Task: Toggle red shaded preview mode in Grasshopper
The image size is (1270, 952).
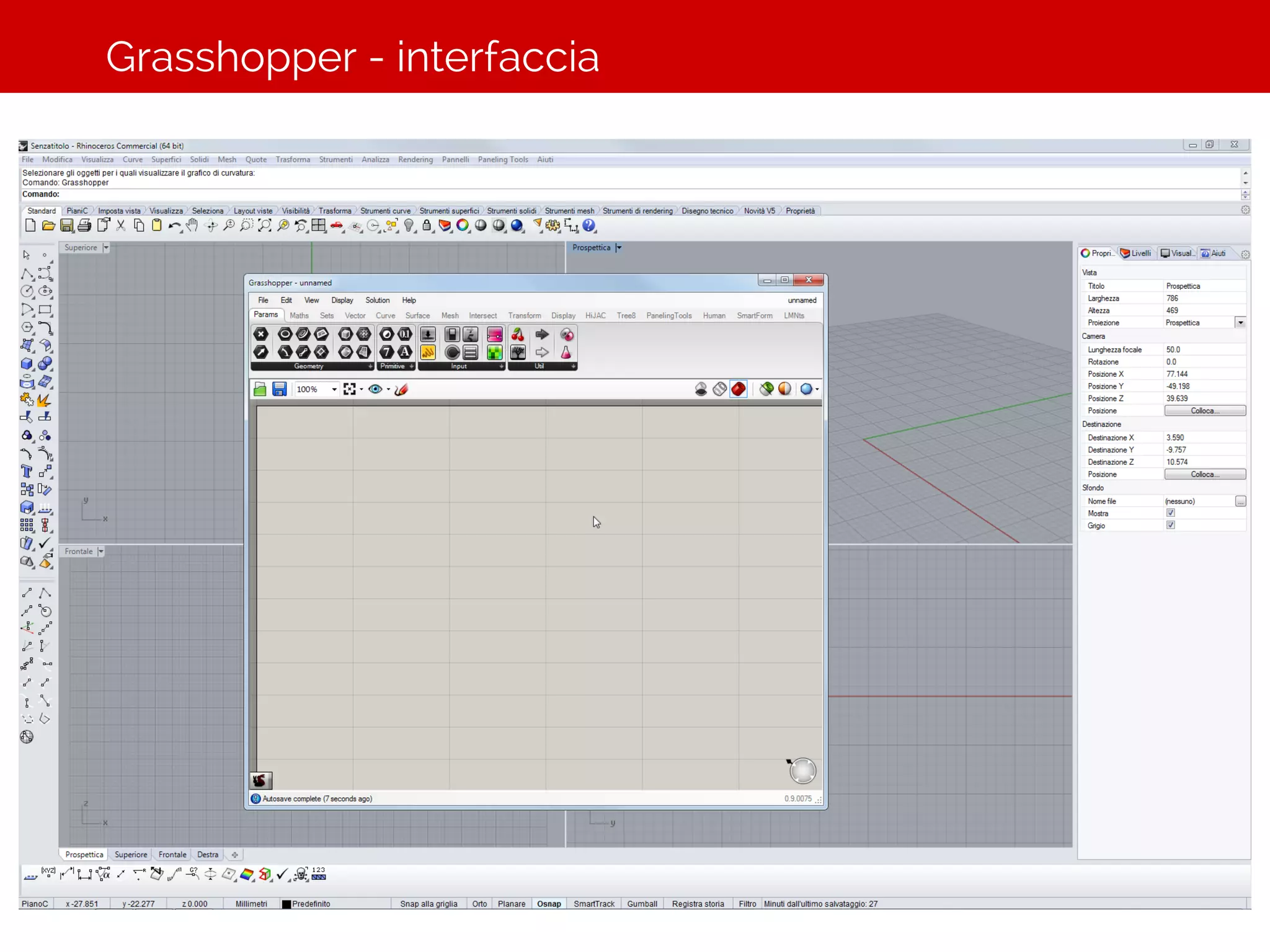Action: pos(739,389)
